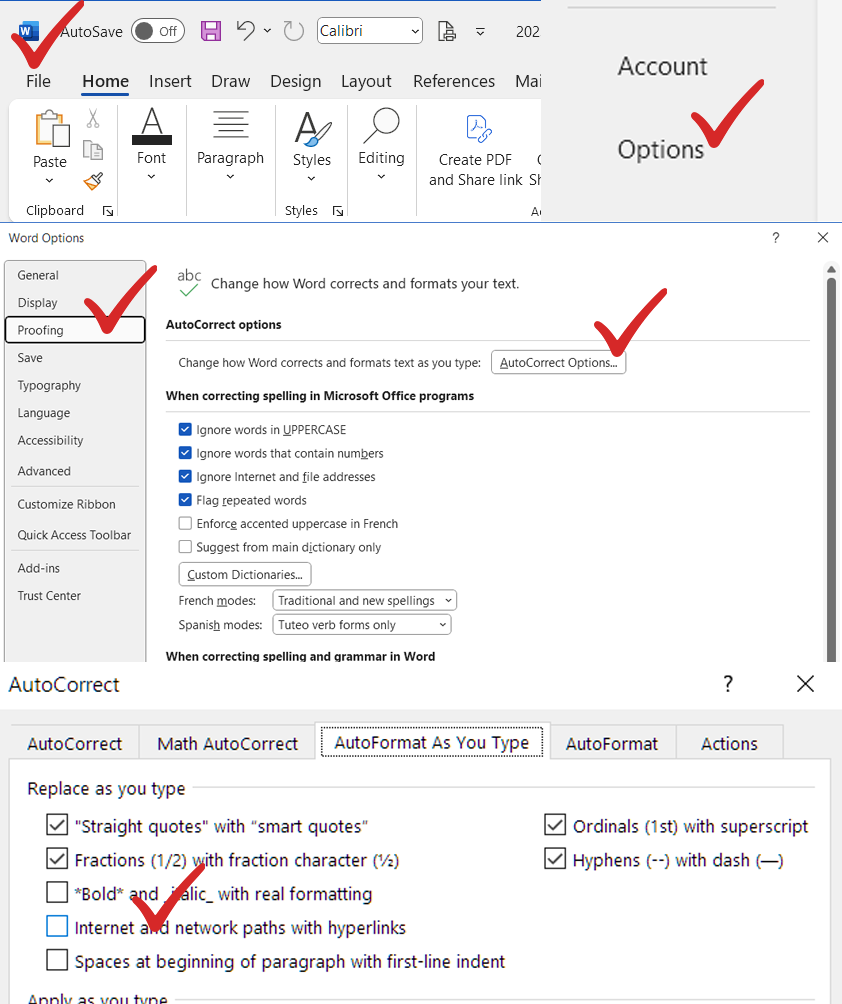This screenshot has width=842, height=1004.
Task: Open the Undo history dropdown arrow
Action: (267, 31)
